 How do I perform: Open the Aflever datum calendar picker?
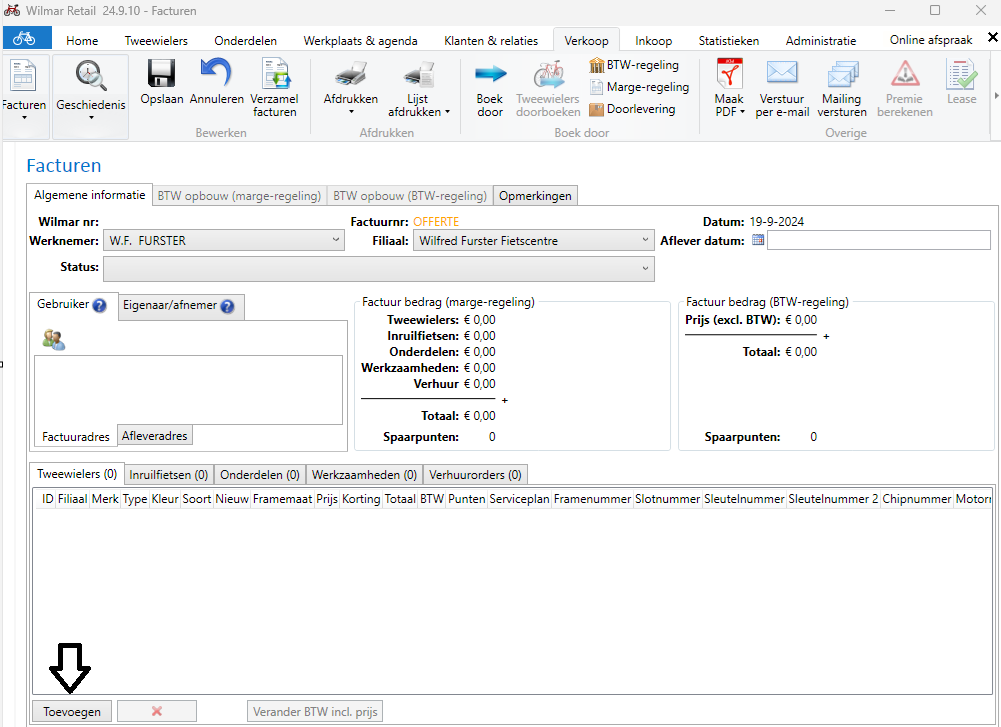(758, 240)
